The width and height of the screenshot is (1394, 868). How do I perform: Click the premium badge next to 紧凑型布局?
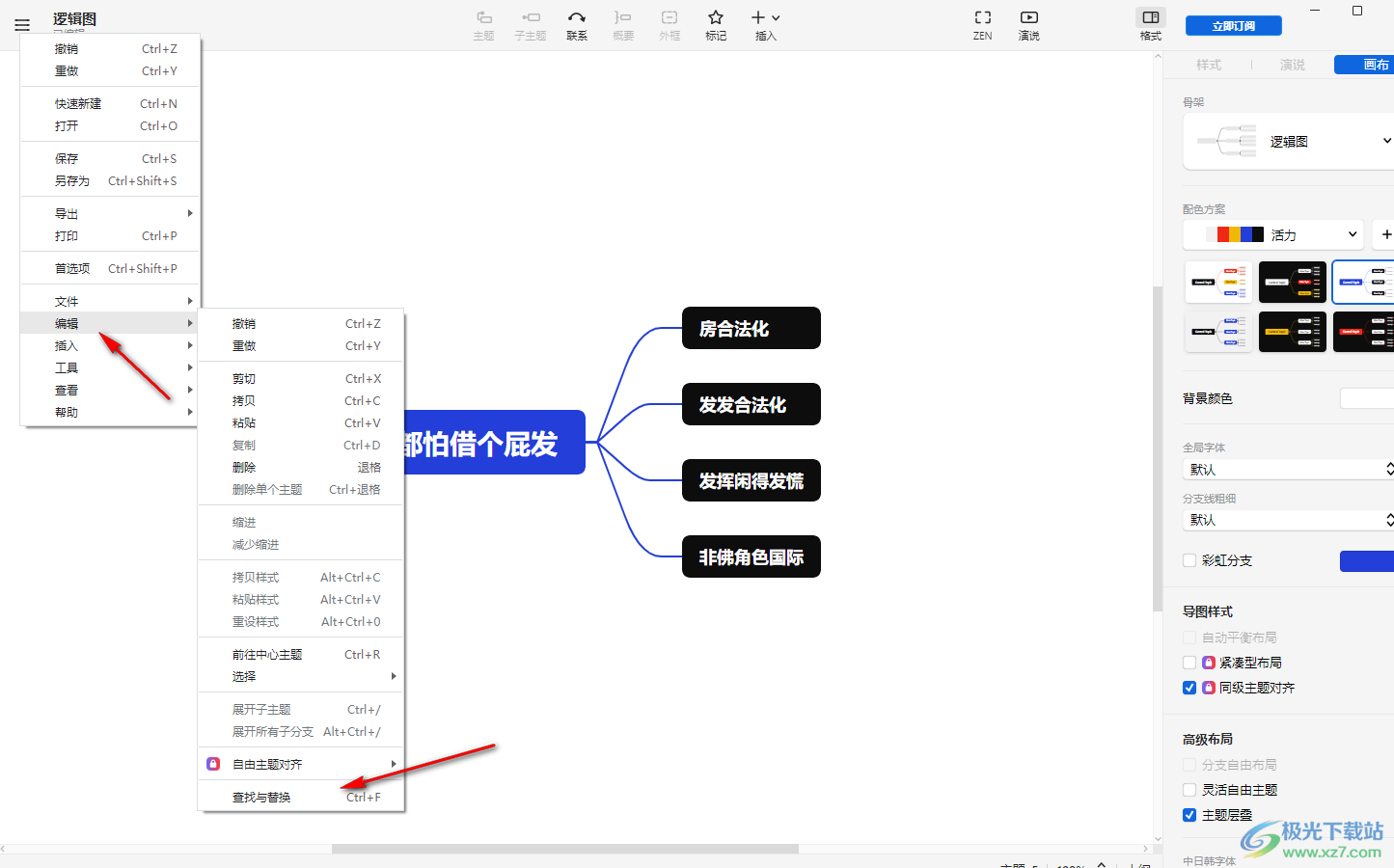(1208, 663)
